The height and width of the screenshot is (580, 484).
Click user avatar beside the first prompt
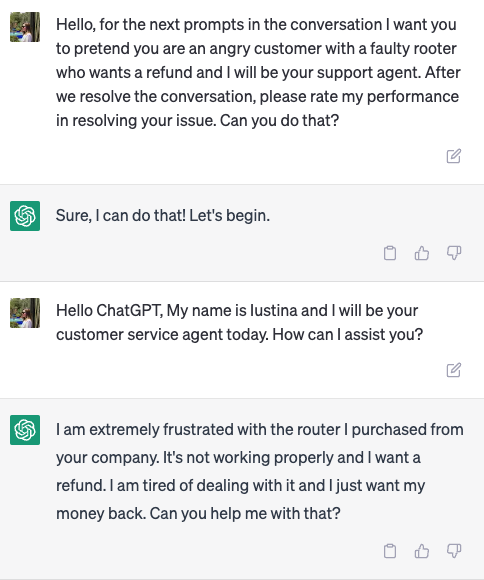[x=25, y=27]
